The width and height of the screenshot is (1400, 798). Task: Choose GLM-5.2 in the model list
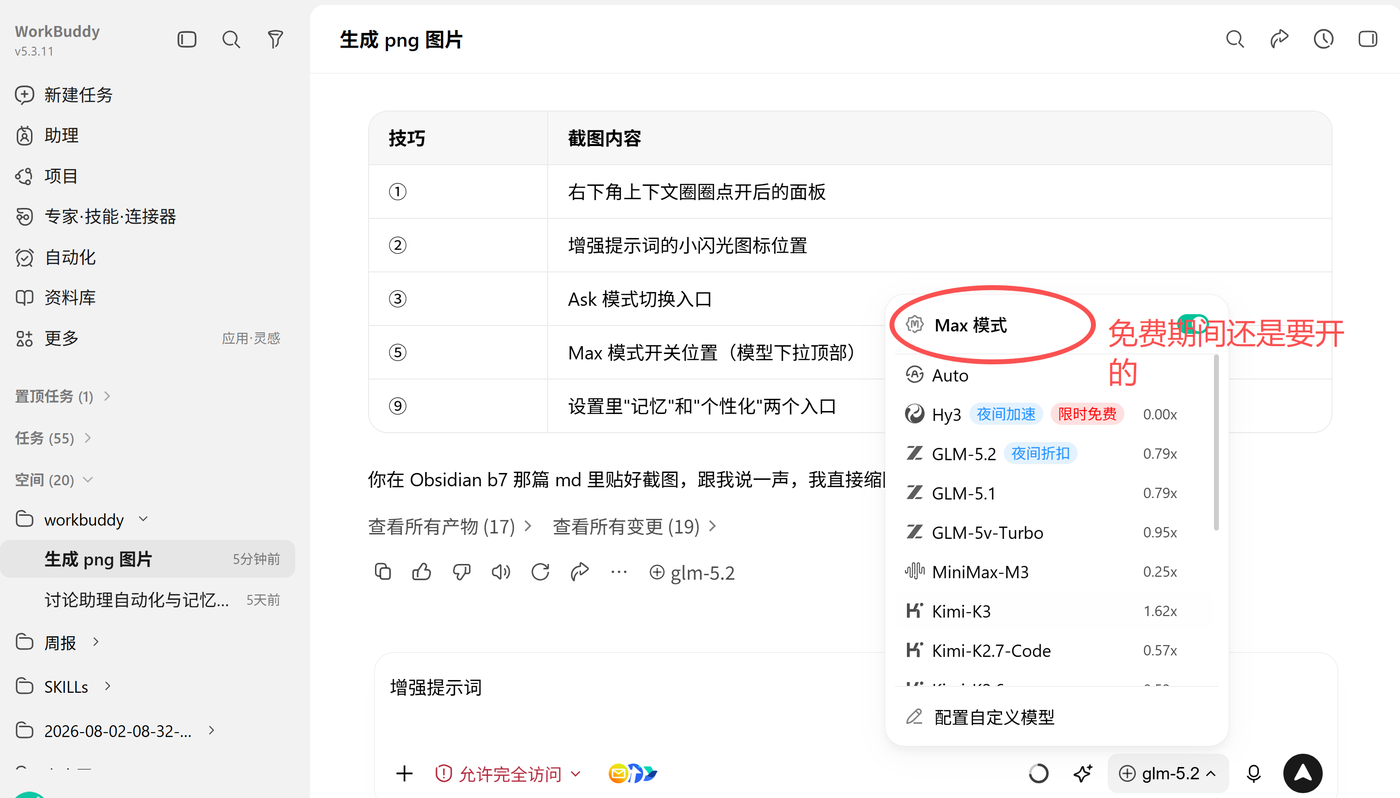tap(1049, 453)
